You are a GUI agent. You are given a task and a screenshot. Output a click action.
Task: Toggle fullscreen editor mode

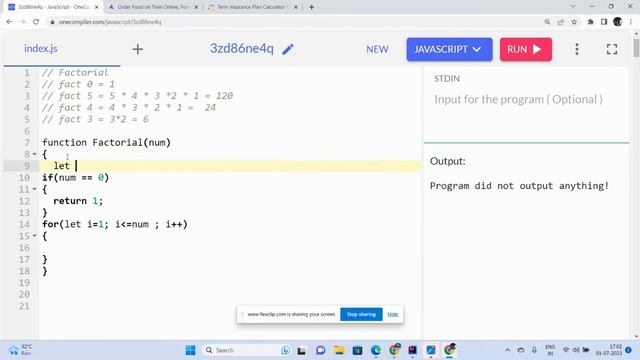(x=612, y=49)
